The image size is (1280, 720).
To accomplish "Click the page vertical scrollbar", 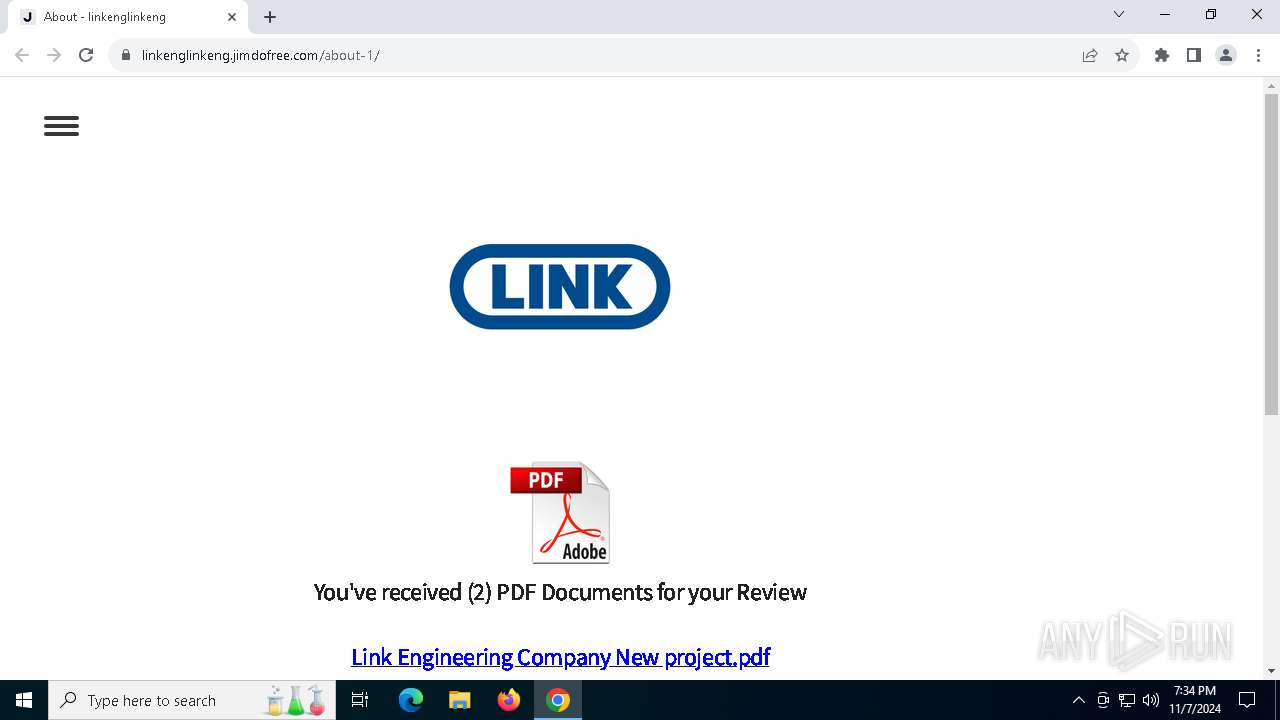I will click(1271, 253).
